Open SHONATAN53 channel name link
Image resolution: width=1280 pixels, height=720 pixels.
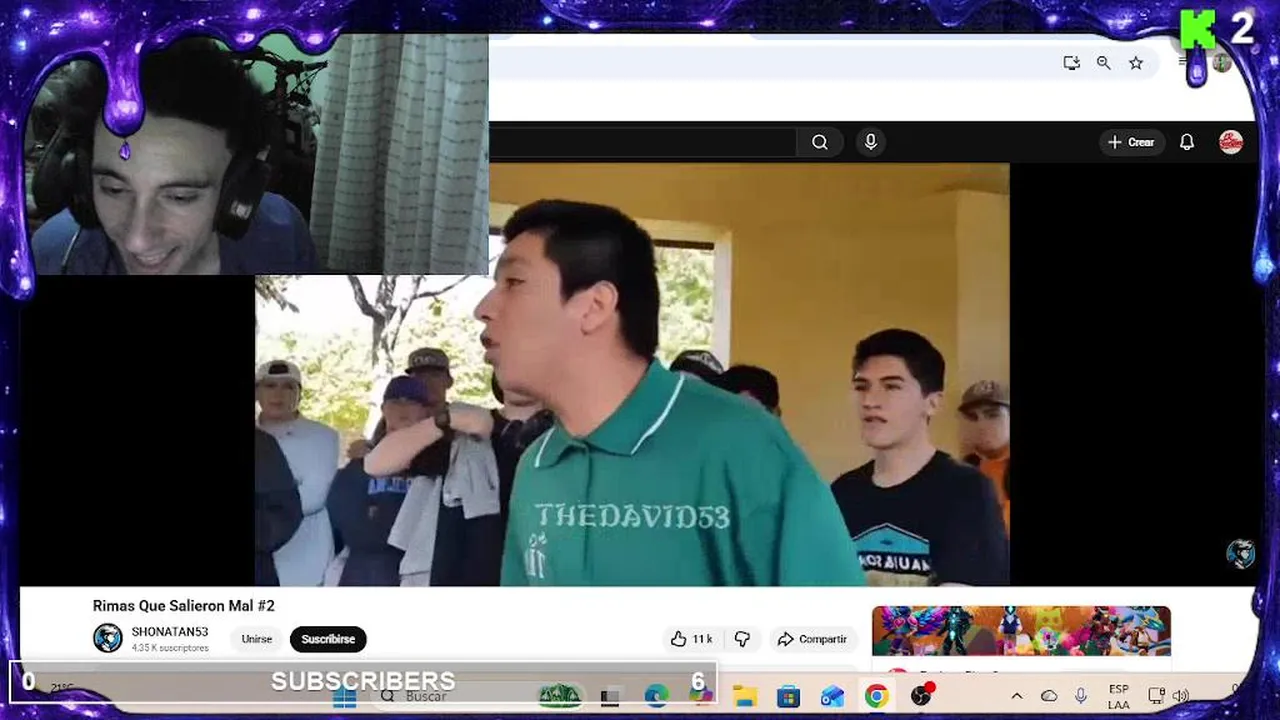(x=170, y=632)
